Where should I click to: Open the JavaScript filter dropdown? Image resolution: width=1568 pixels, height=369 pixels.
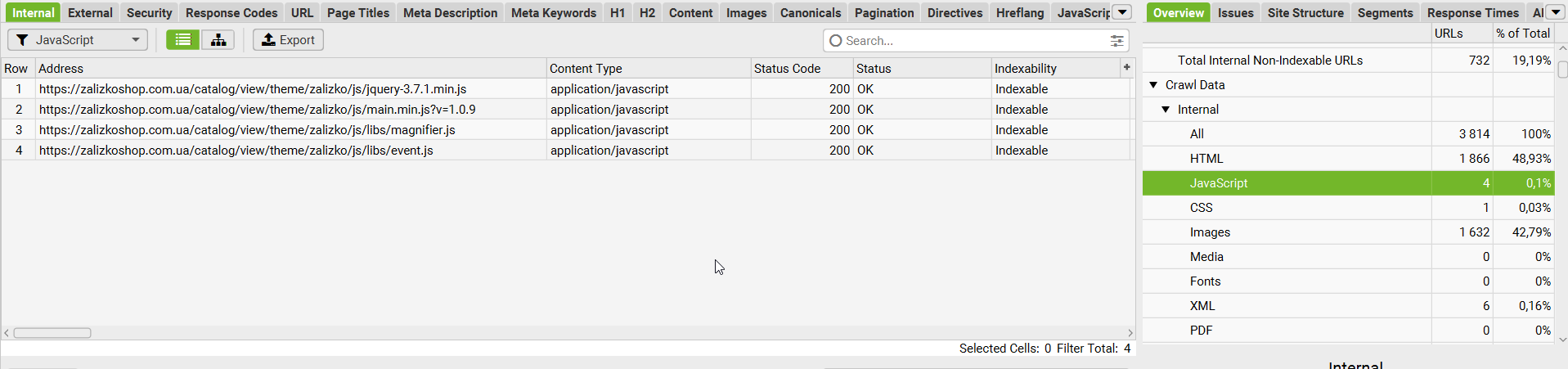pyautogui.click(x=78, y=40)
